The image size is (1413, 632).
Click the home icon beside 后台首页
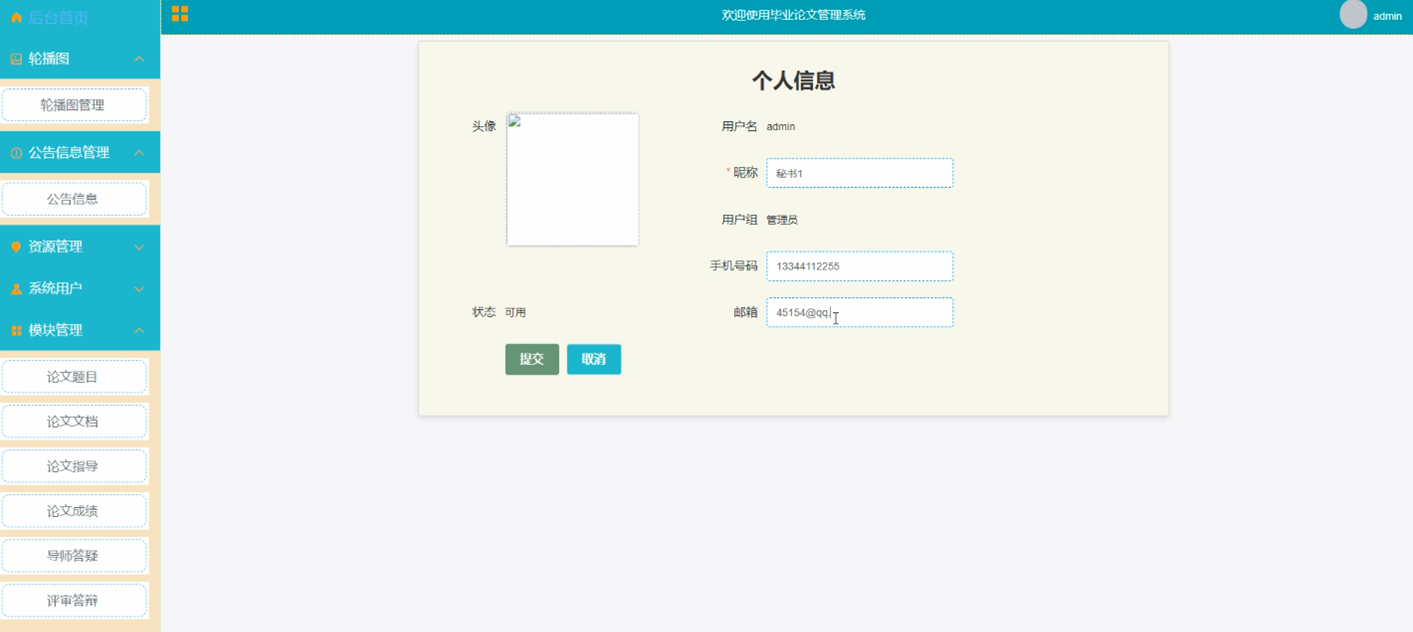pyautogui.click(x=16, y=18)
